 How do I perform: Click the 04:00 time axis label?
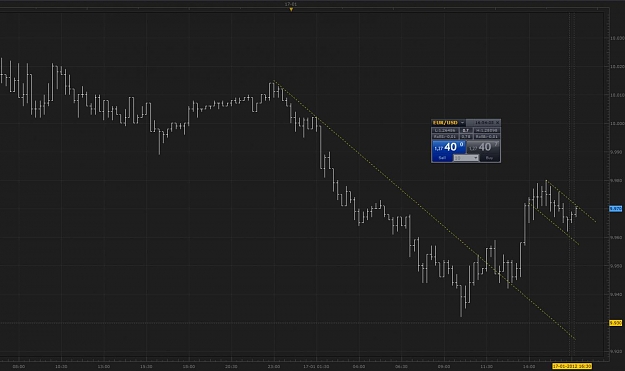click(x=359, y=366)
